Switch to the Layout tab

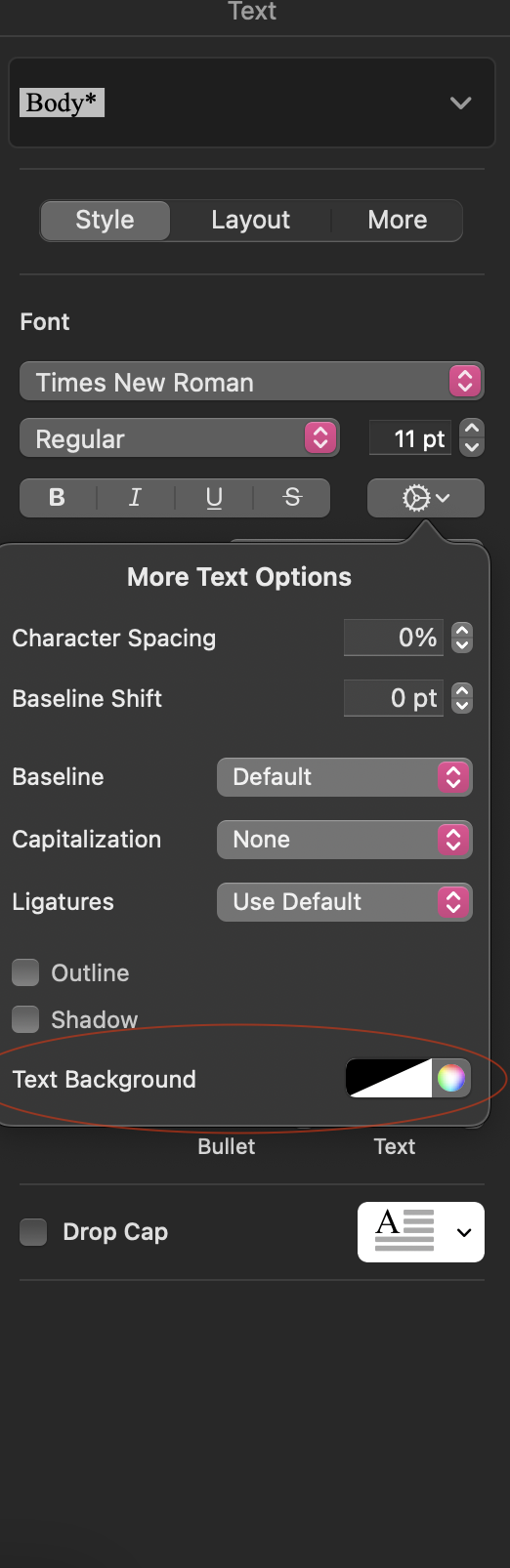250,220
